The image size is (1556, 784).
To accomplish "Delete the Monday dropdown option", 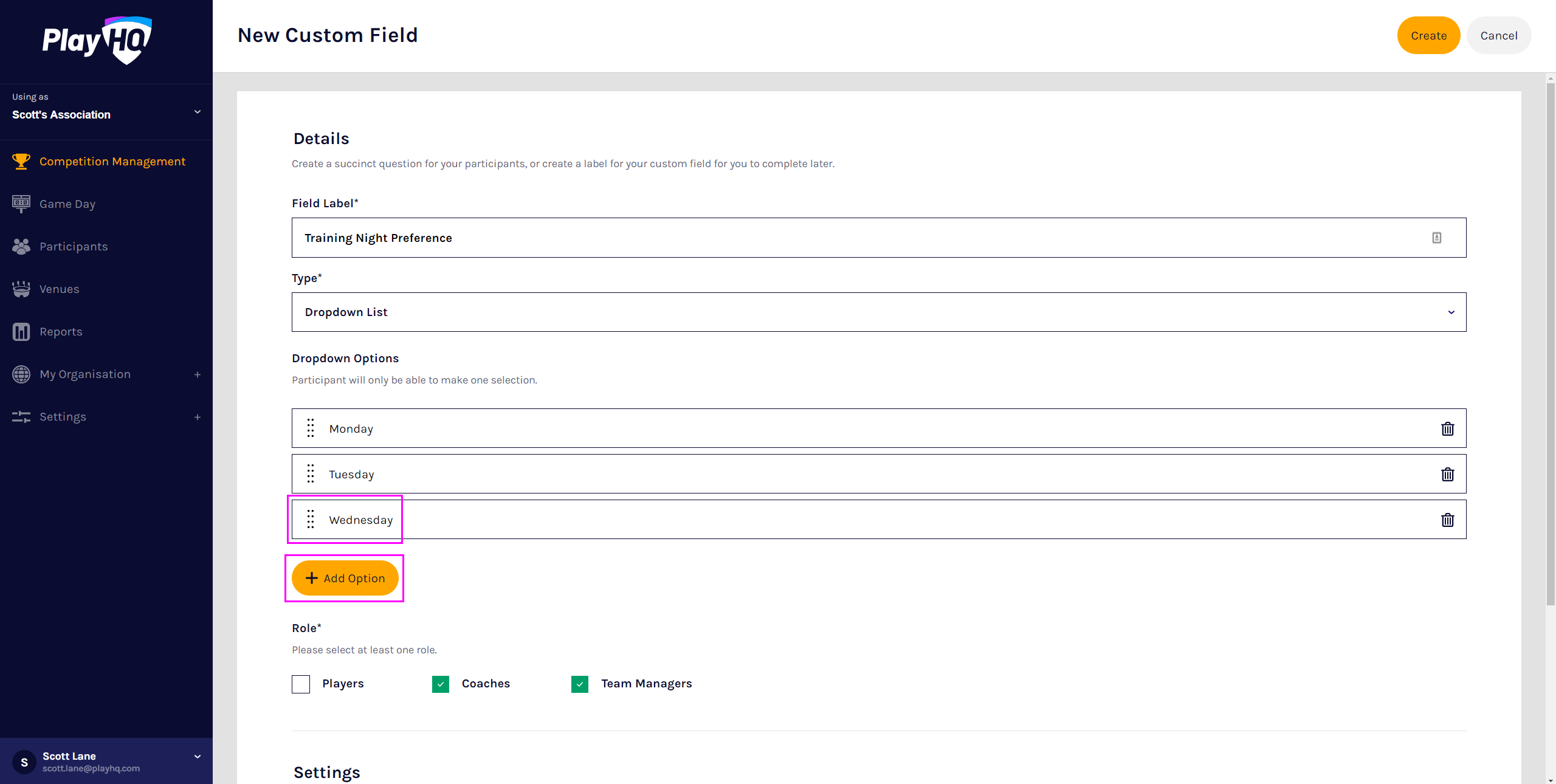I will [x=1447, y=428].
